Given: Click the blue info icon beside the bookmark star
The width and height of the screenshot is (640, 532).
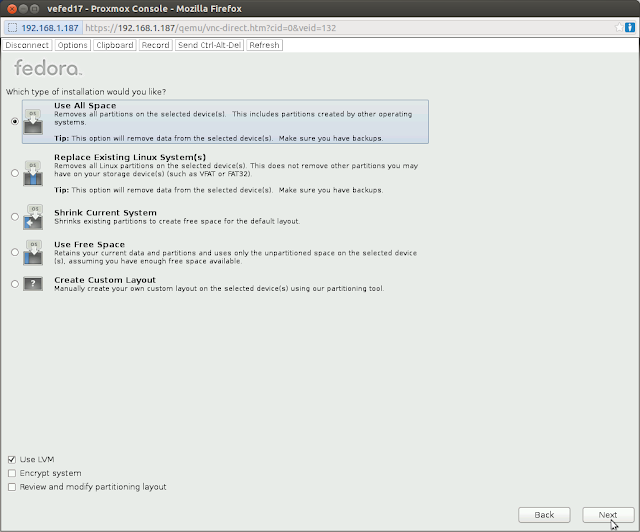Looking at the screenshot, I should click(630, 27).
